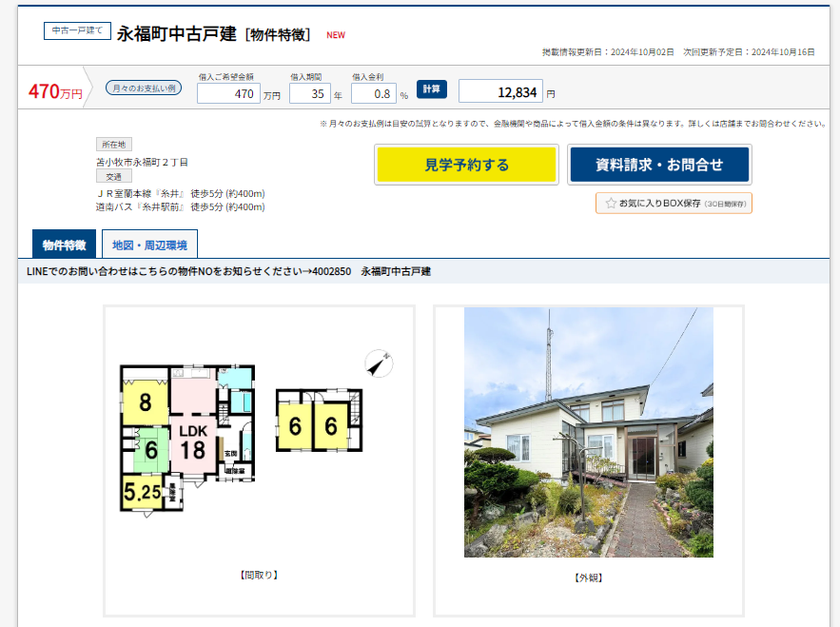Click the red NEW badge beside title
Screen dimensions: 840x627
(336, 35)
